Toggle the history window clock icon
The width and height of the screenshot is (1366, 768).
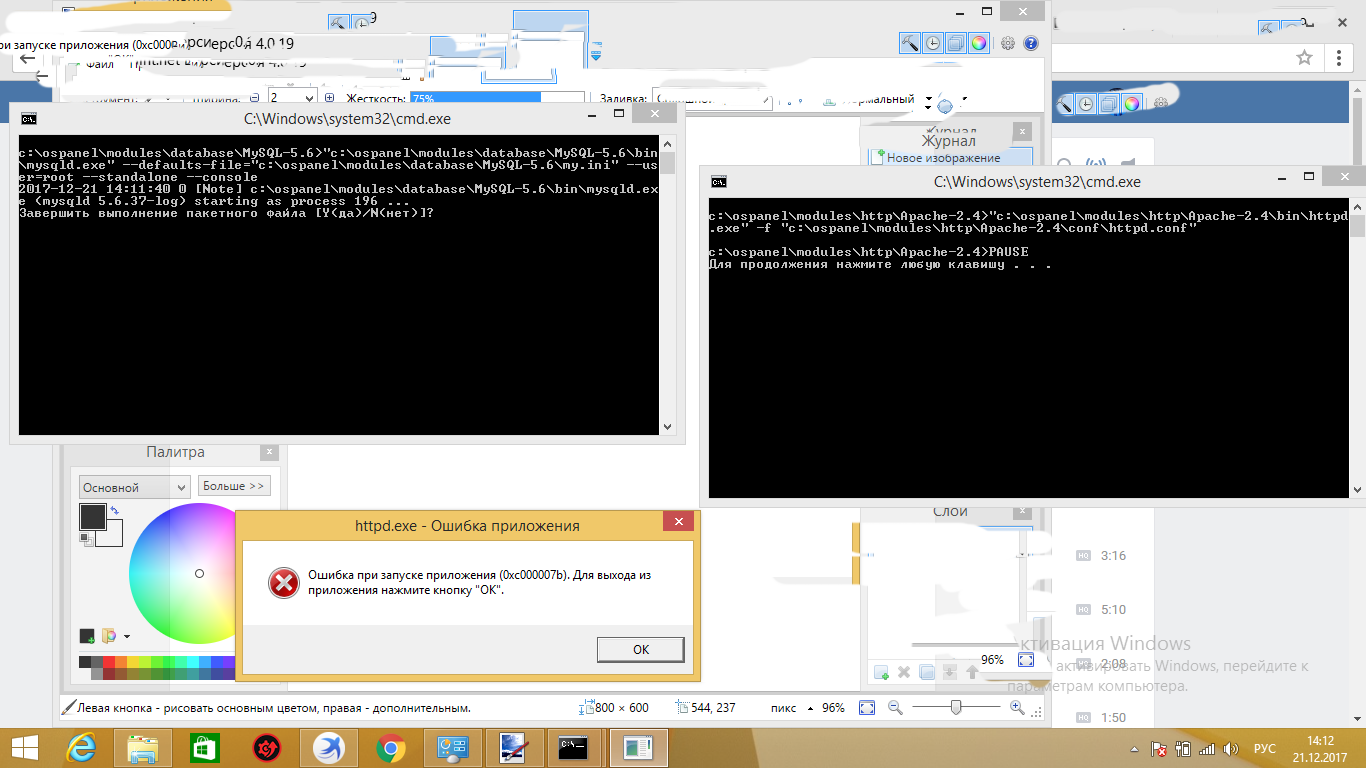pyautogui.click(x=932, y=43)
